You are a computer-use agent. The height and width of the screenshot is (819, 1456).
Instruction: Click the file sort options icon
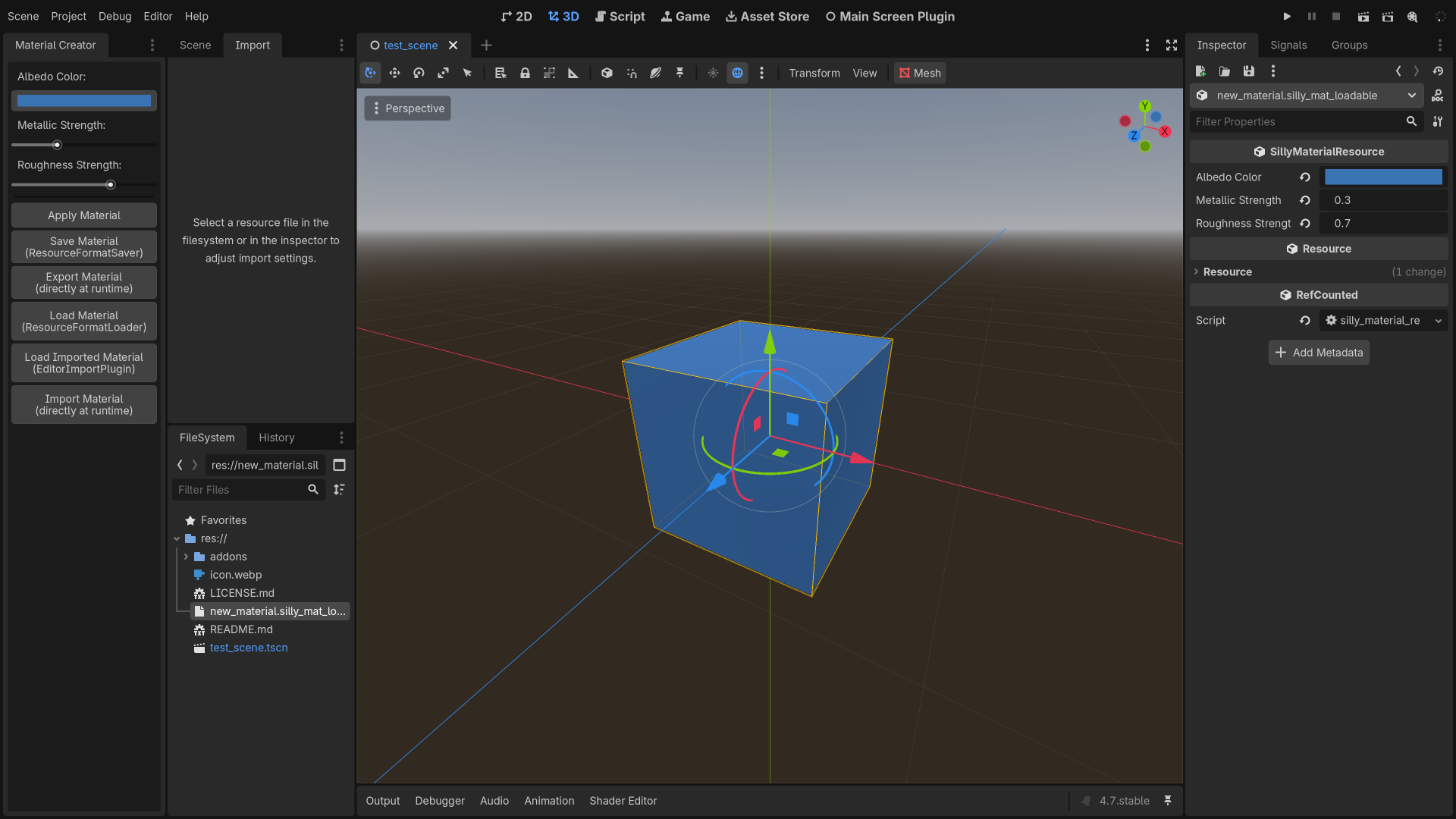340,490
